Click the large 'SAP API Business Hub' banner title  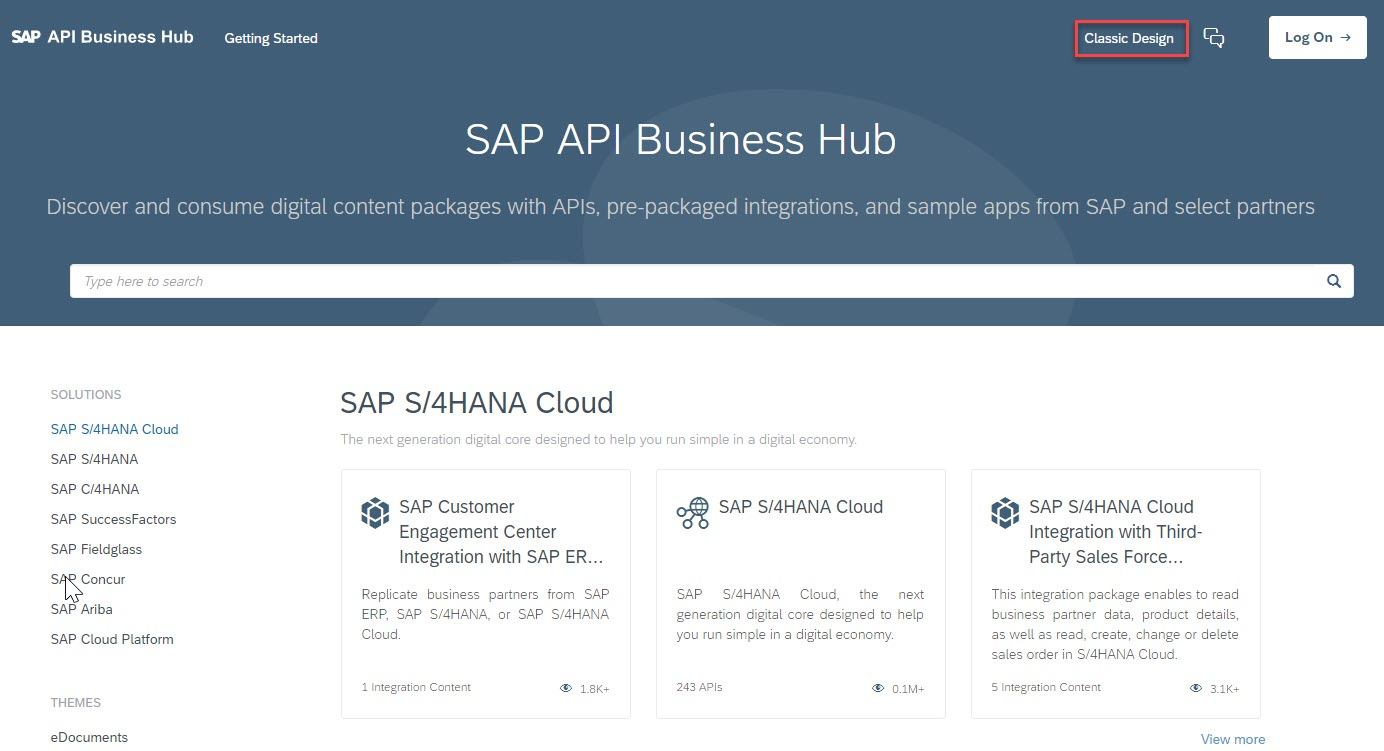[681, 139]
